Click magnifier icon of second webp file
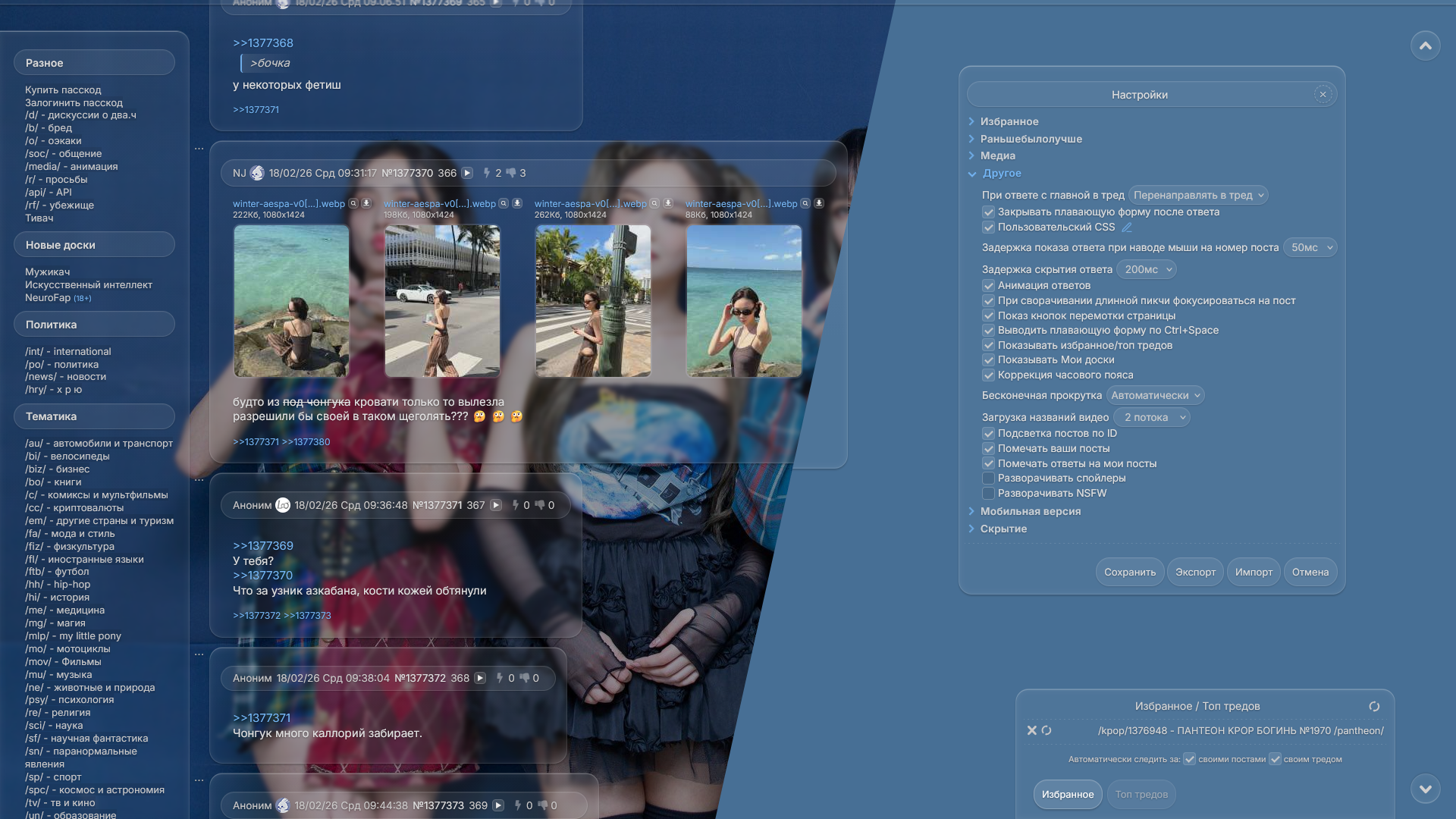This screenshot has height=819, width=1456. tap(504, 203)
